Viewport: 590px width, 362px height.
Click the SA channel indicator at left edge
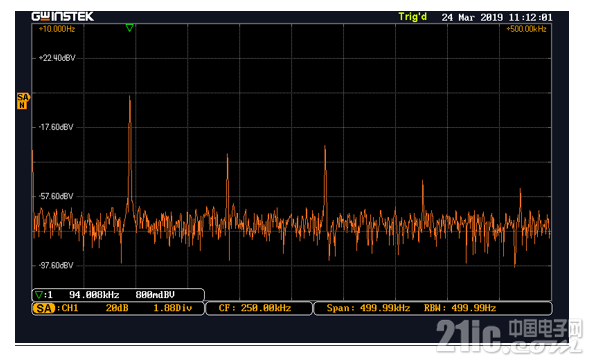coord(23,101)
